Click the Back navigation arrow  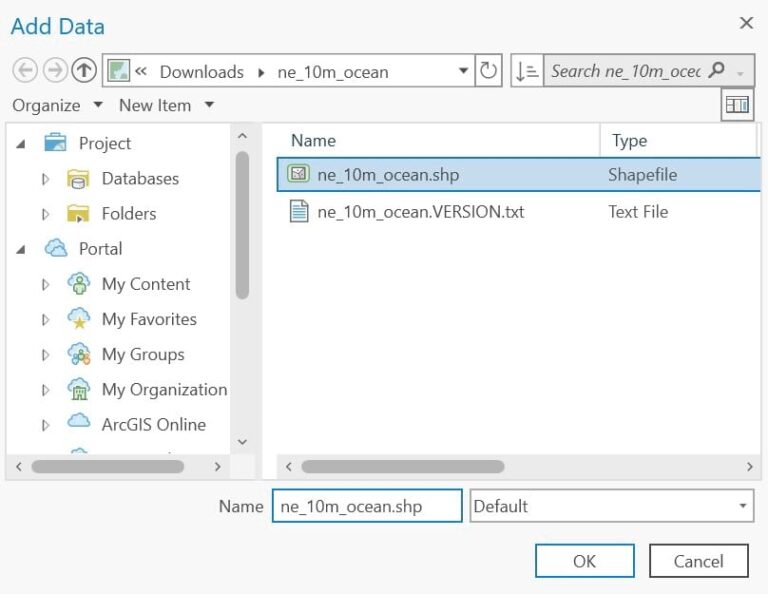(x=26, y=71)
